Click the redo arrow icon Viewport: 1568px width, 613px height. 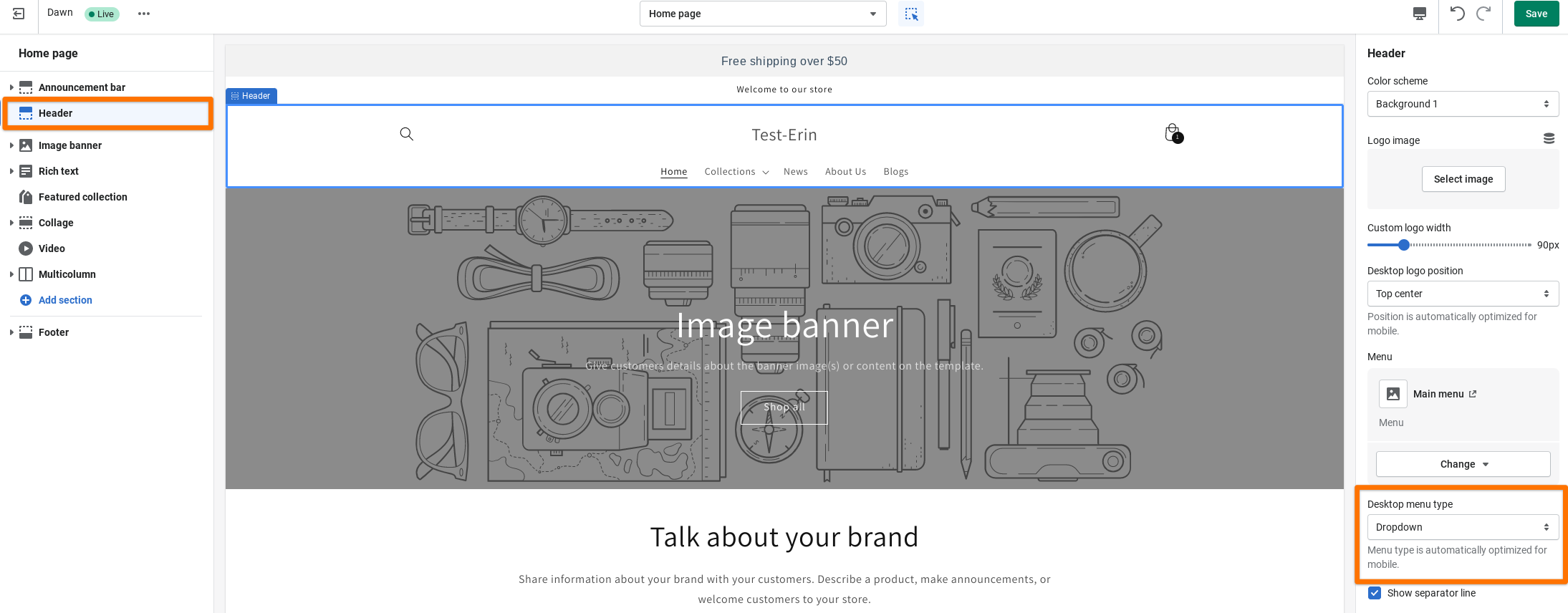click(1483, 14)
